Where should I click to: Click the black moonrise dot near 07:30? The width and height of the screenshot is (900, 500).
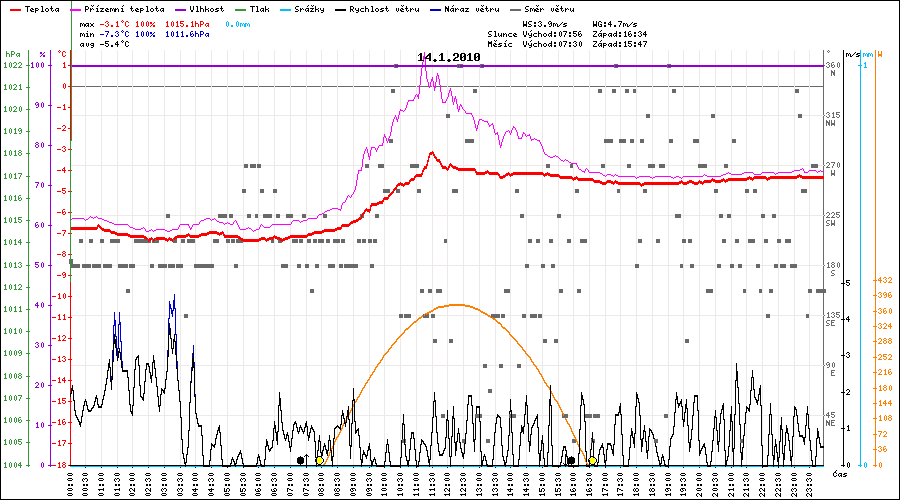[301, 460]
